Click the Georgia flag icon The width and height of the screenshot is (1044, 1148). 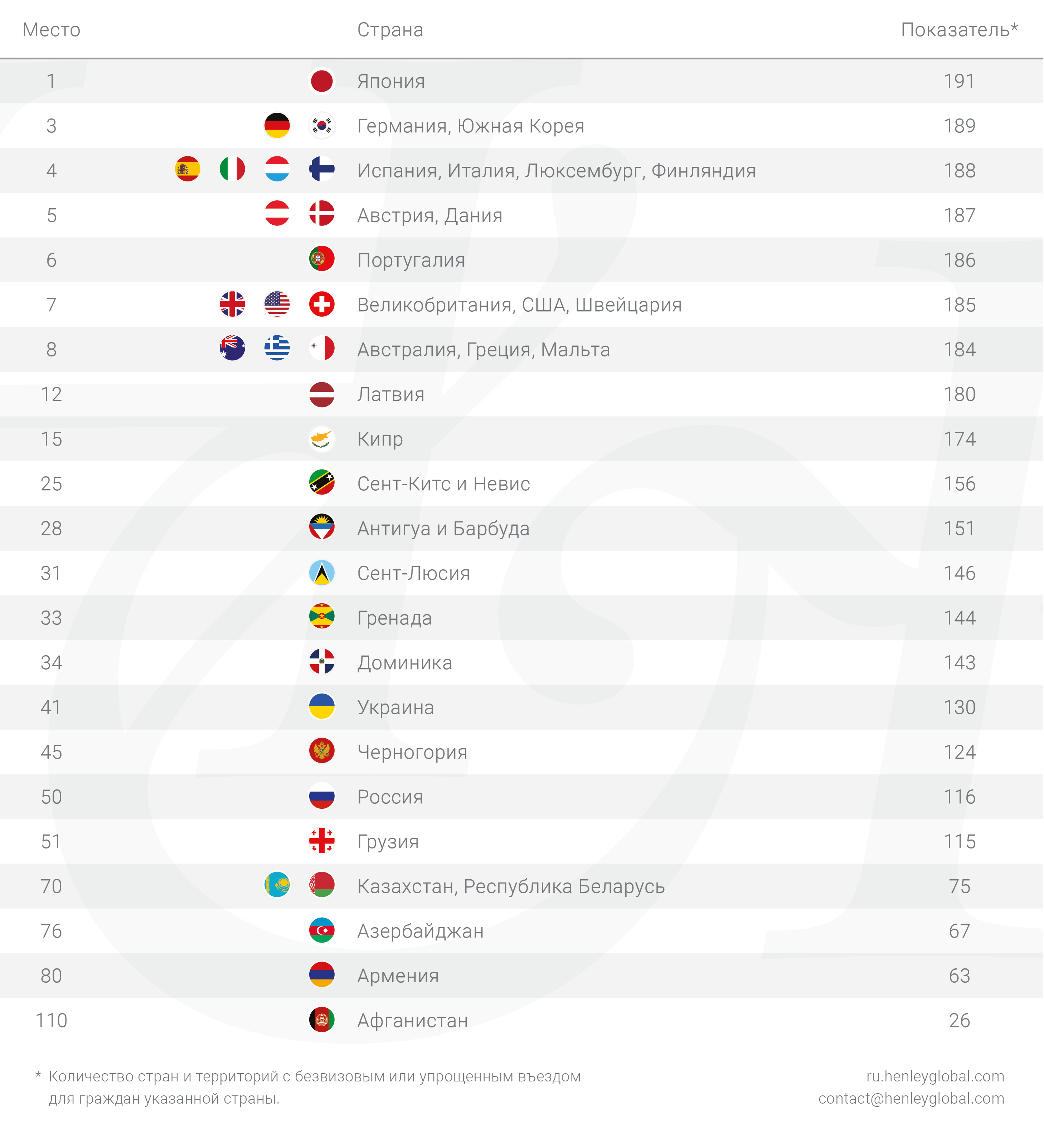[x=322, y=841]
